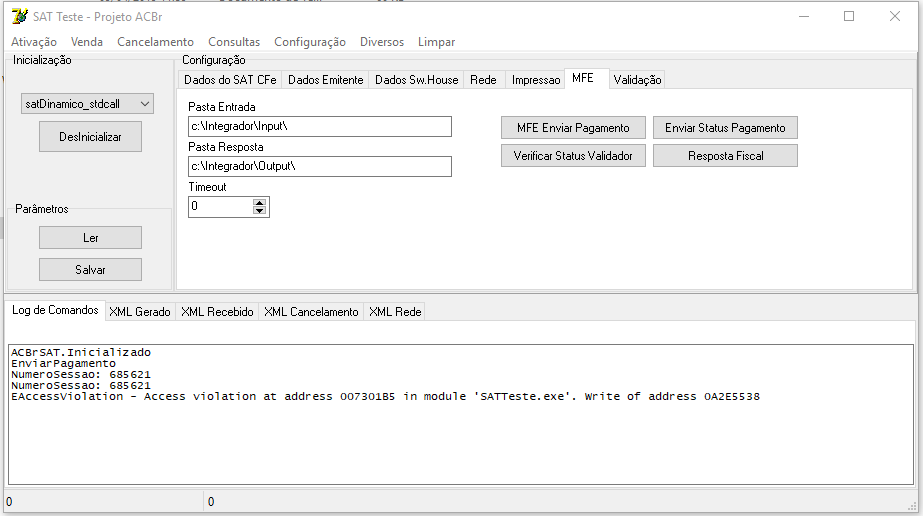Screen dimensions: 923x516
Task: Switch to the Dados do SAT CFe tab
Action: click(x=230, y=80)
